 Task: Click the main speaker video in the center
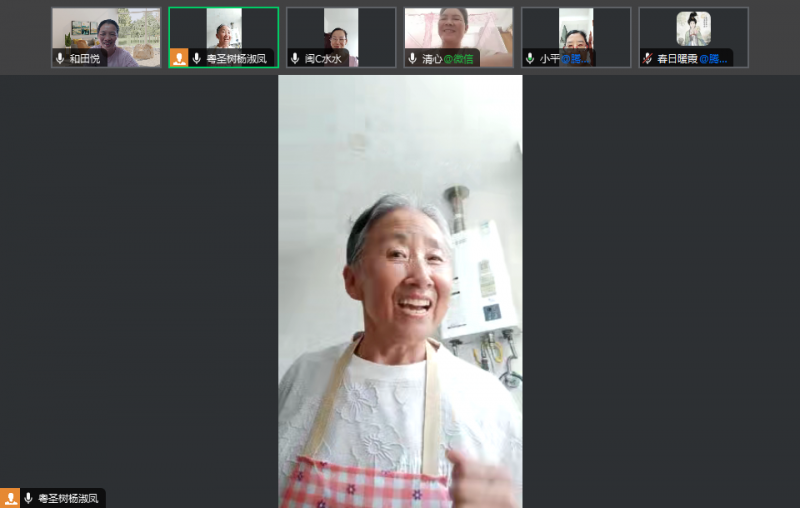[x=400, y=290]
